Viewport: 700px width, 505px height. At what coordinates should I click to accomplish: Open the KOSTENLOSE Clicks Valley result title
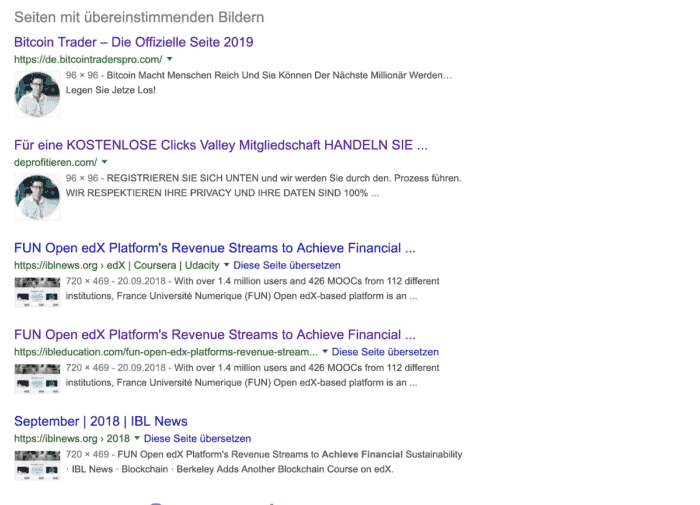(x=221, y=145)
